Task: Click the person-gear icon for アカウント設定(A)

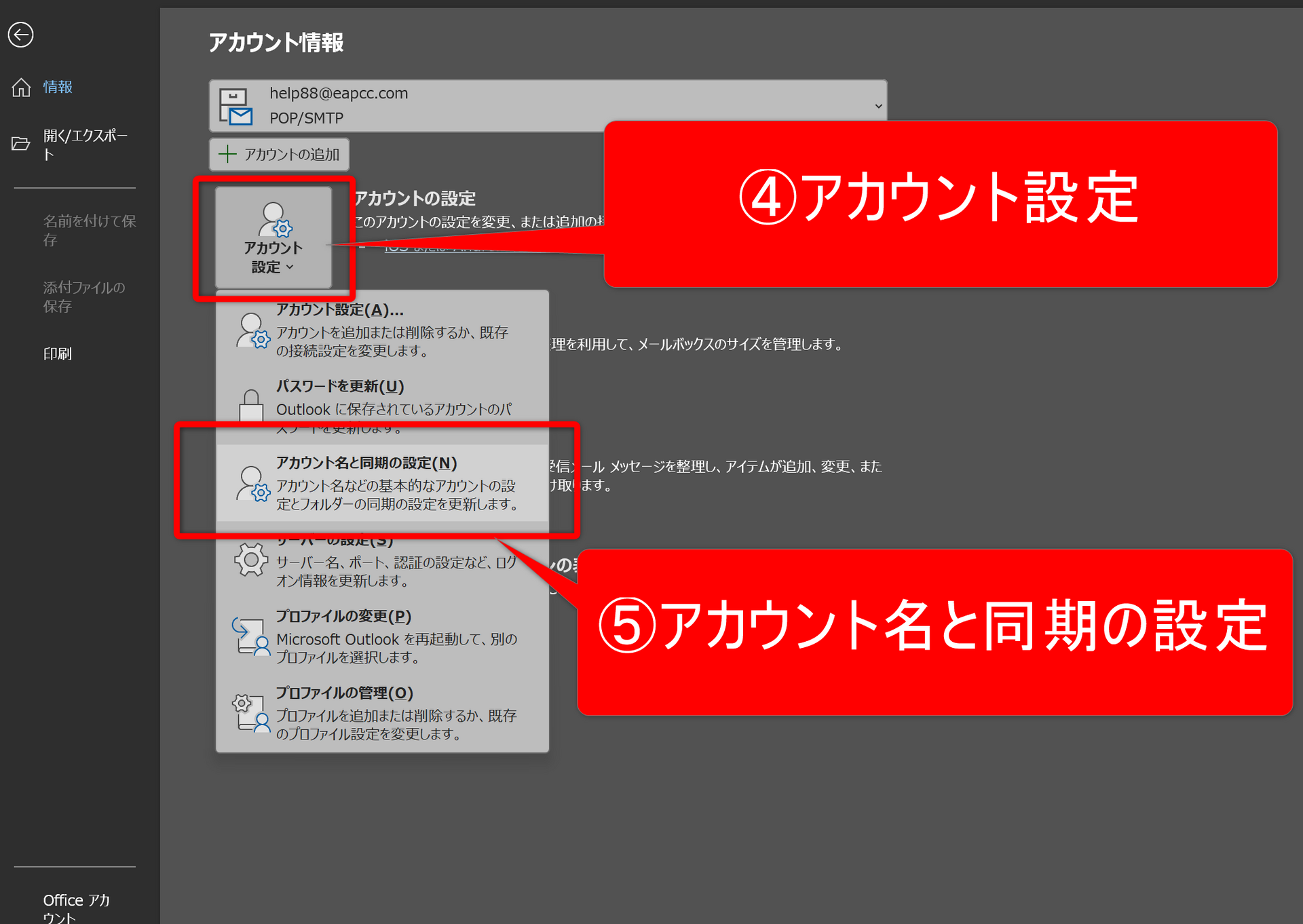Action: tap(252, 330)
